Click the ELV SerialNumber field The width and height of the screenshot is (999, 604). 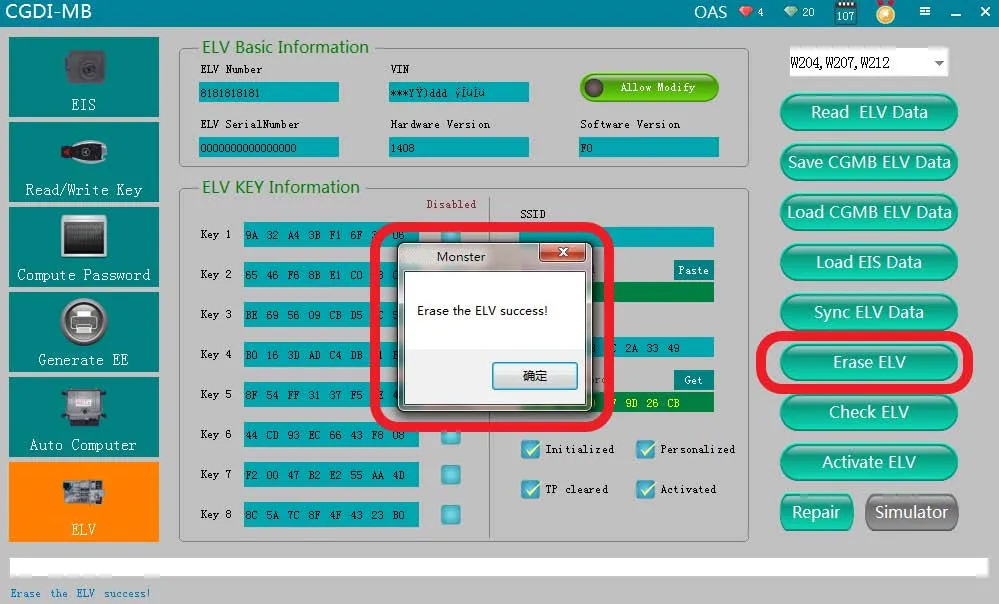click(x=269, y=147)
